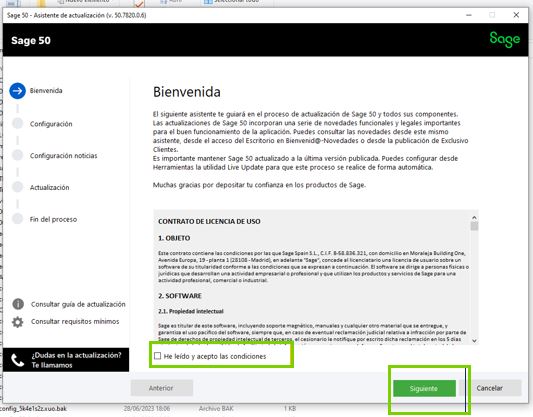Click the info icon for update guide

click(18, 304)
